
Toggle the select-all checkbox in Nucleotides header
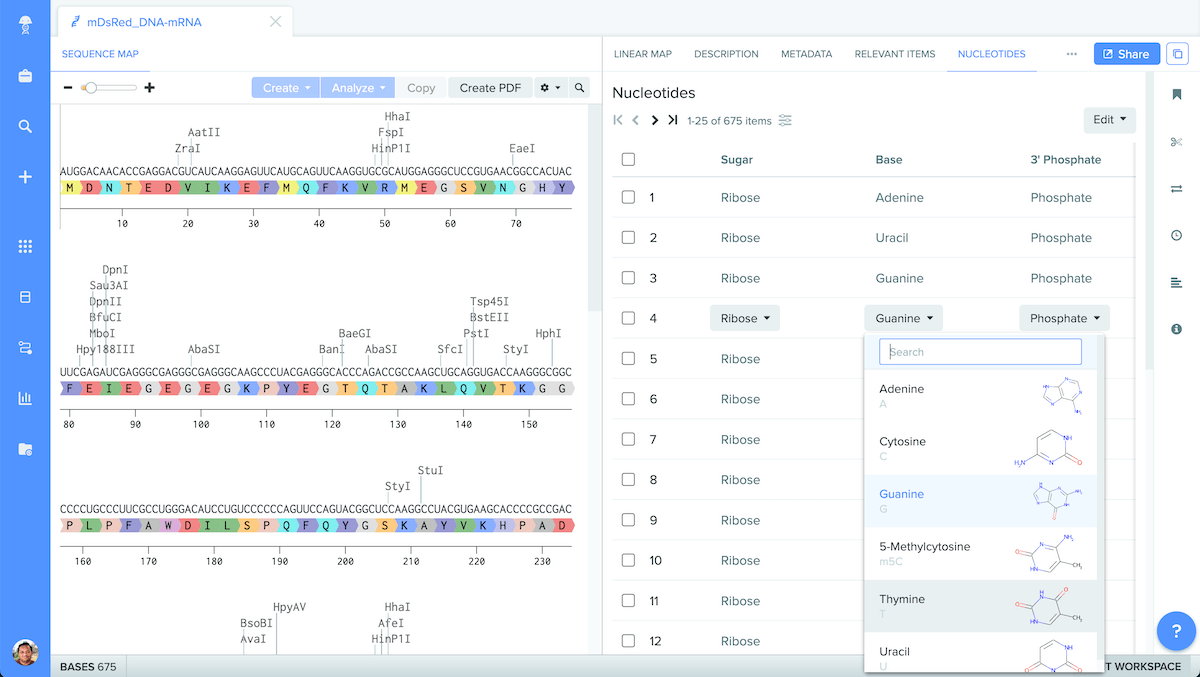(628, 159)
